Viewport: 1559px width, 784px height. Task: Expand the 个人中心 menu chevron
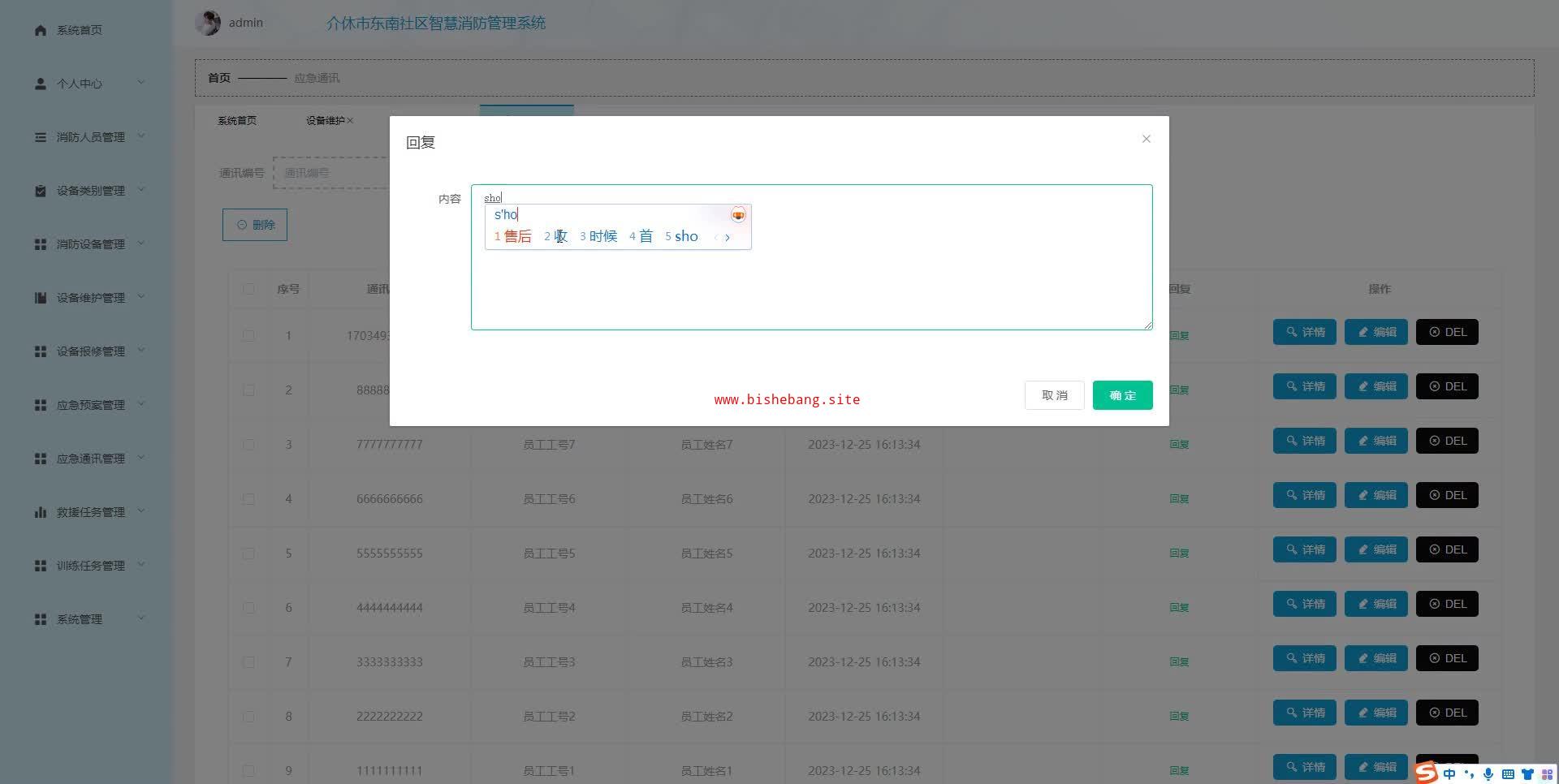point(141,82)
